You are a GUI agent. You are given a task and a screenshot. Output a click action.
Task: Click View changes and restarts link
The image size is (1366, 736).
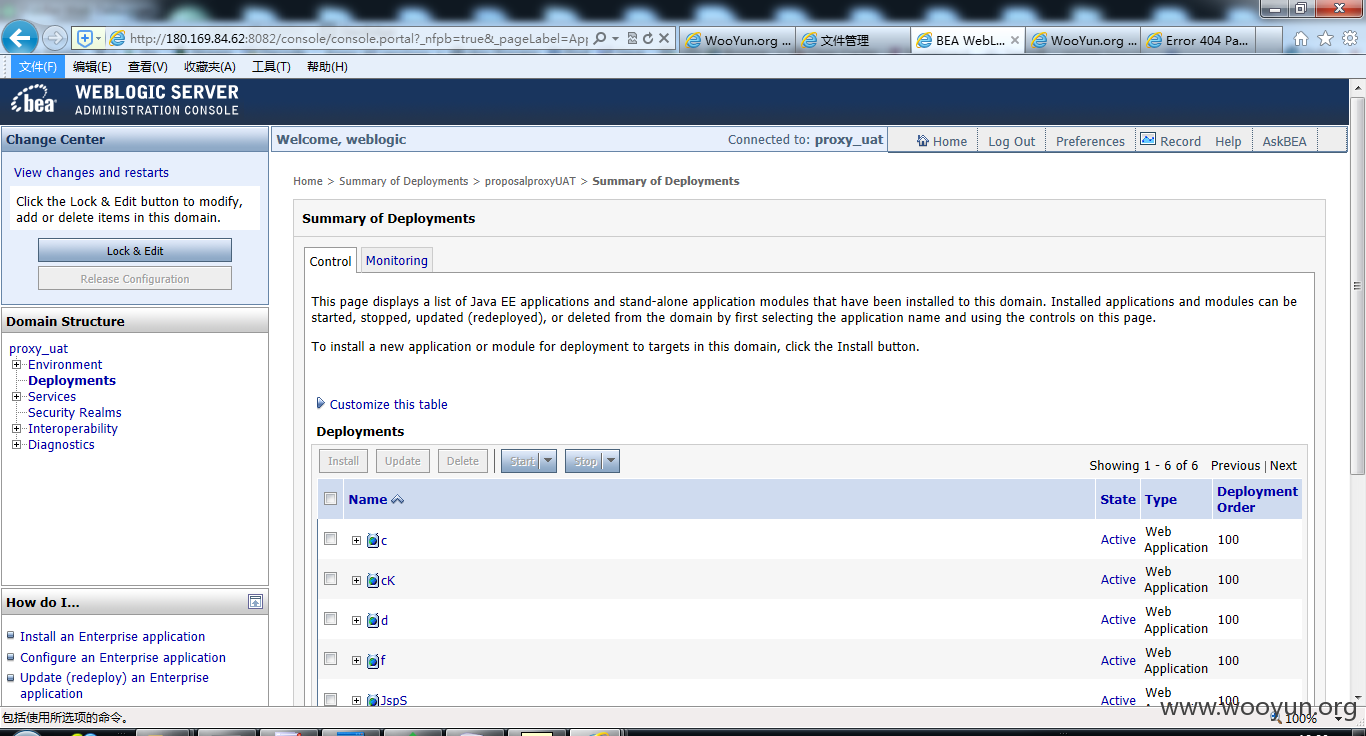91,173
